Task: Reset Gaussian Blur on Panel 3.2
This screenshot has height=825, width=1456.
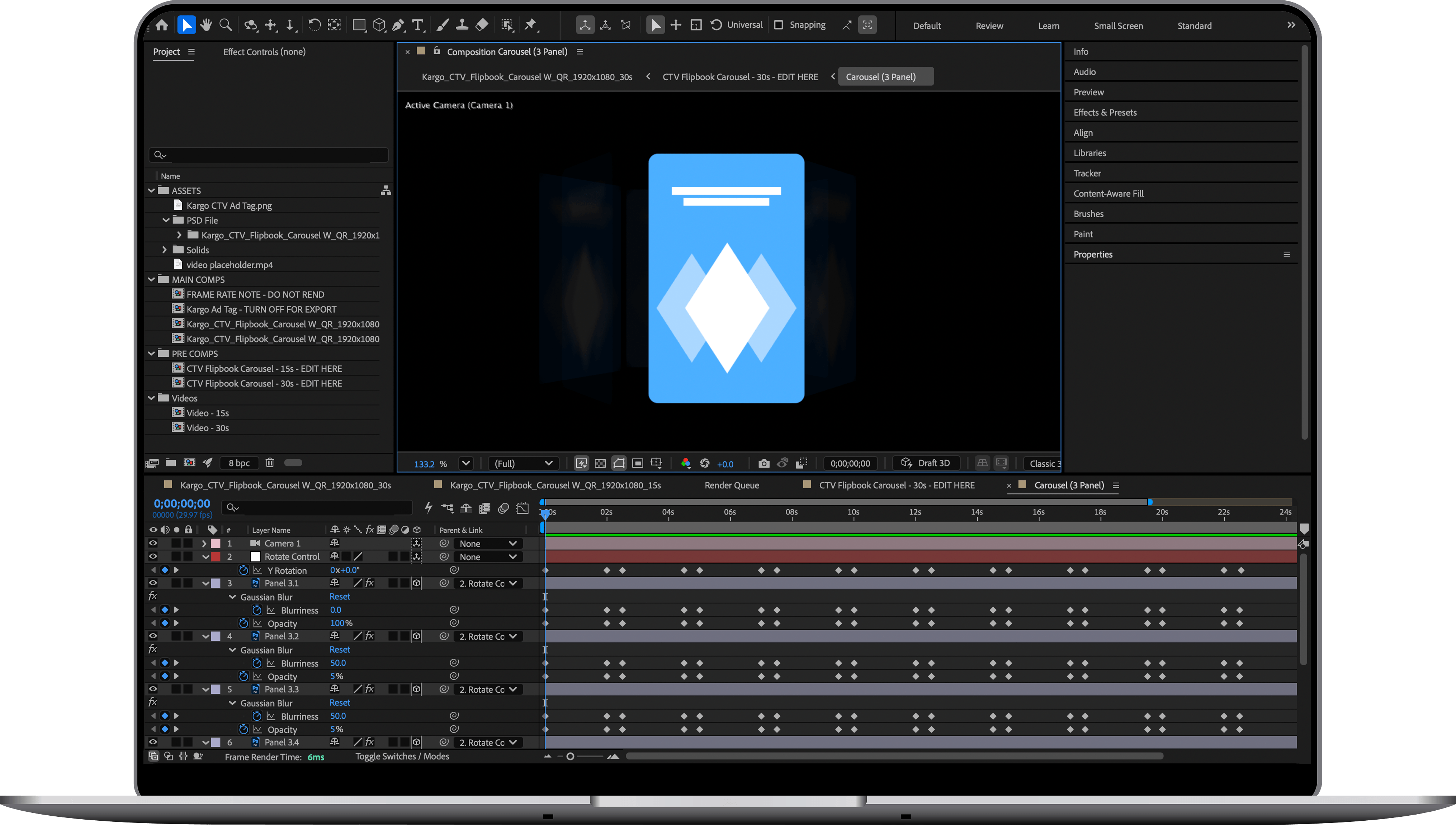Action: pos(340,649)
